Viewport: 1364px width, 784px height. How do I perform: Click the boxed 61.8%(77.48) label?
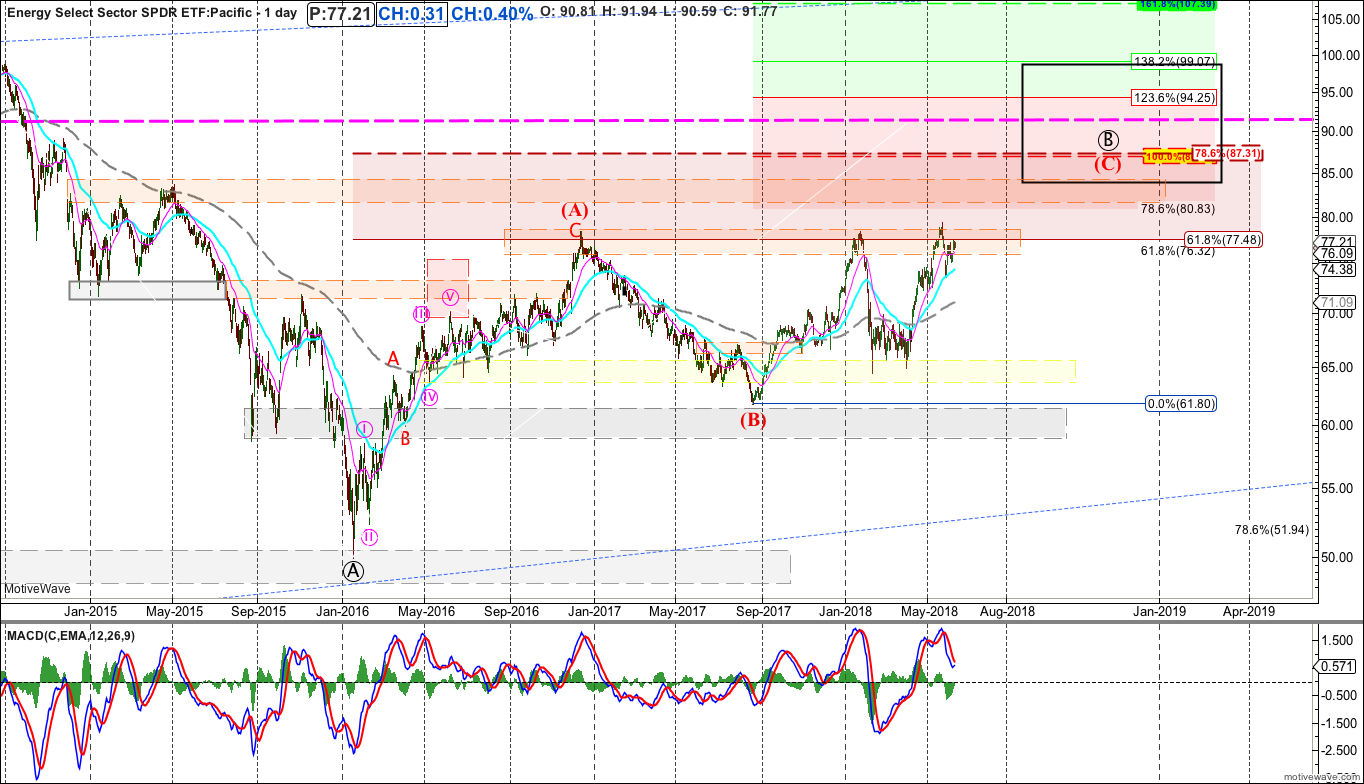pos(1222,240)
